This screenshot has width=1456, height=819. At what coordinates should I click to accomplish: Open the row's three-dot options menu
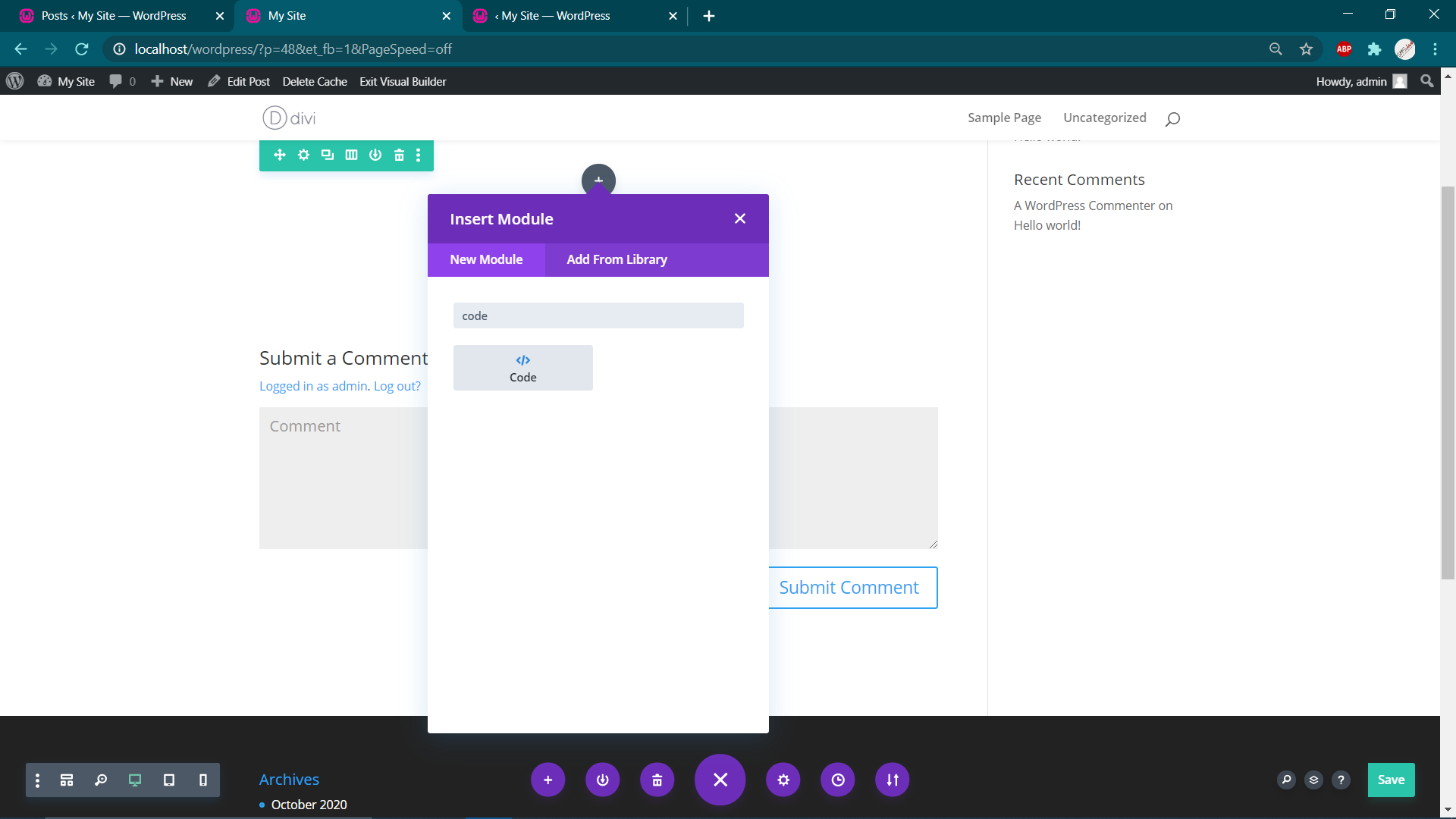pyautogui.click(x=419, y=155)
